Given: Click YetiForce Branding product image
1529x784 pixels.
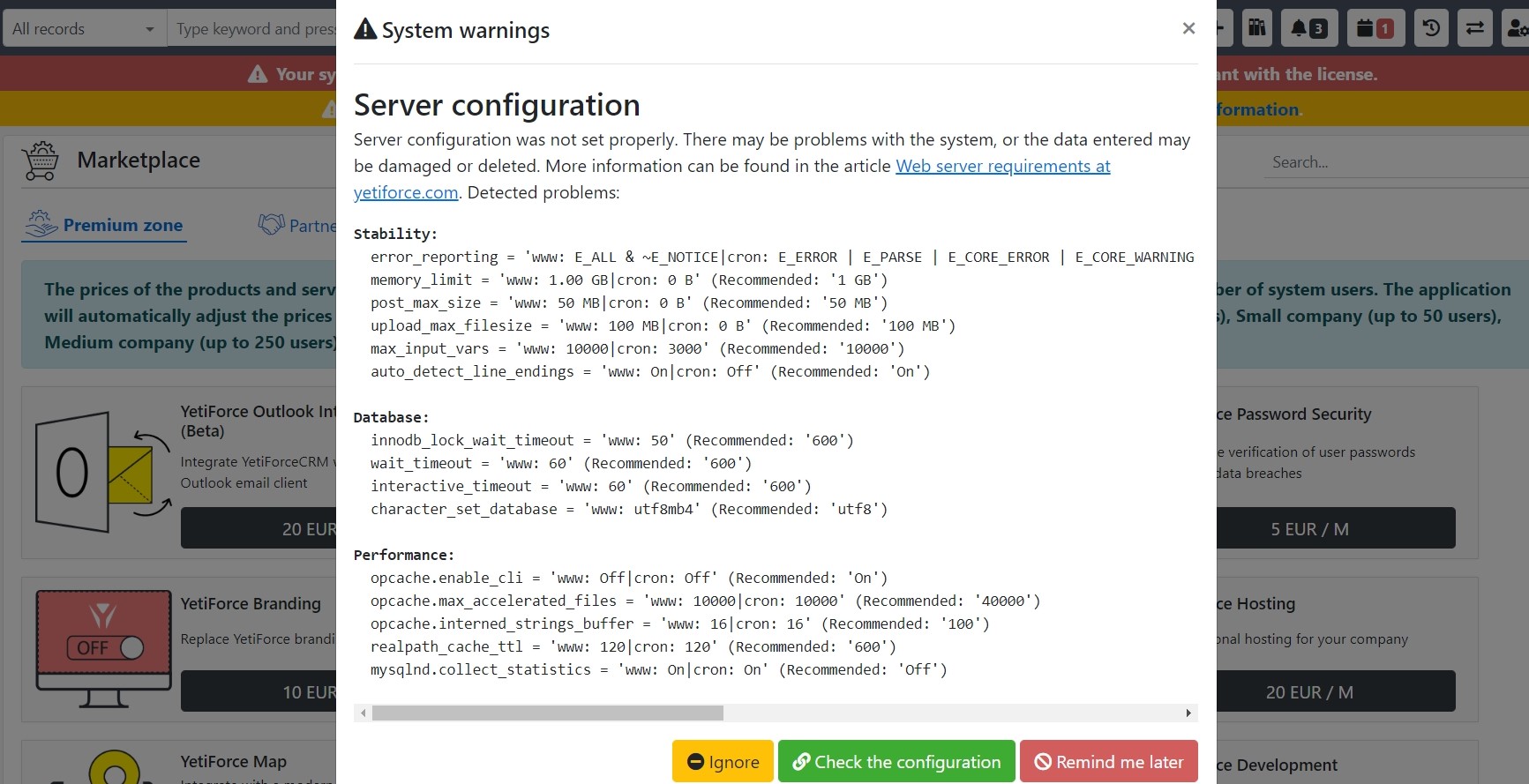Looking at the screenshot, I should coord(103,648).
